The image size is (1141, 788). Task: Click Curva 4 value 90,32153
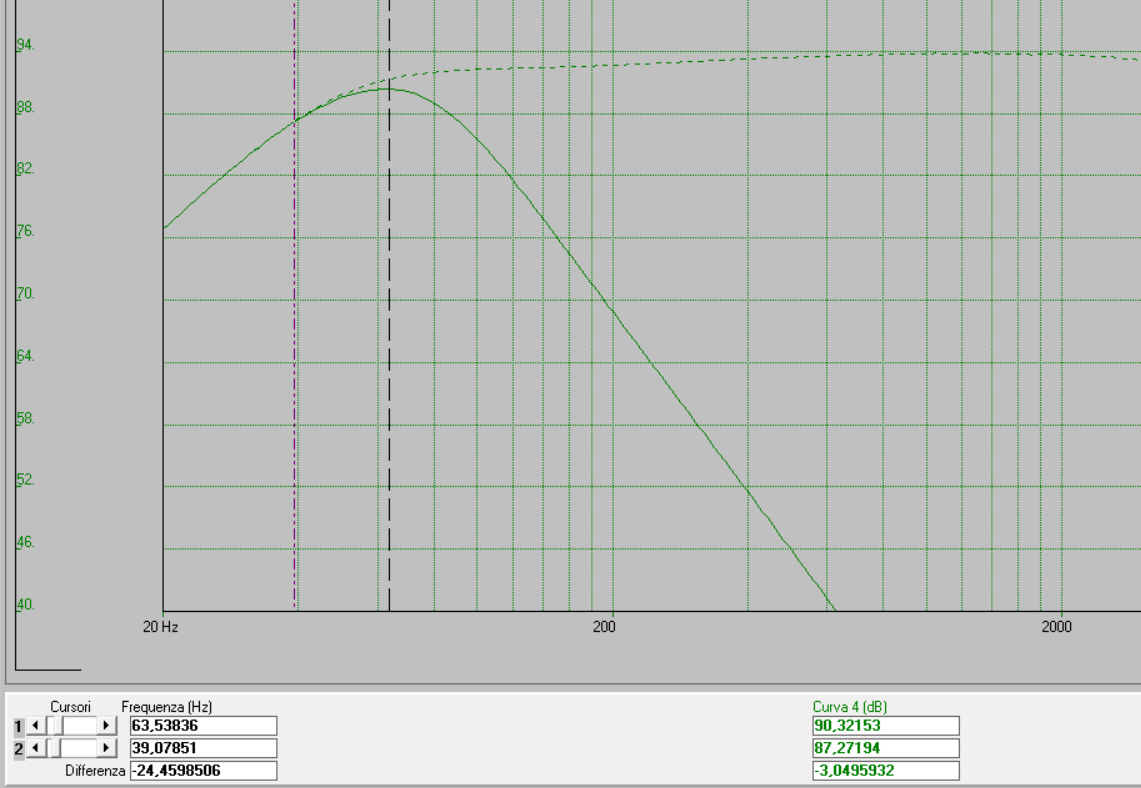click(x=886, y=725)
